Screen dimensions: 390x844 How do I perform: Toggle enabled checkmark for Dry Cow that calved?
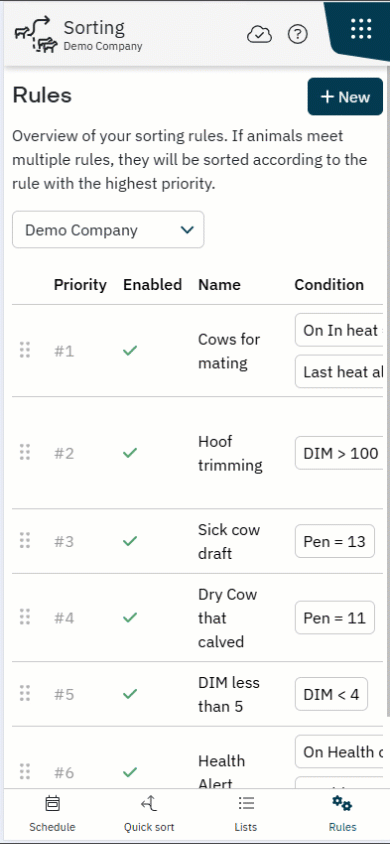tap(130, 617)
